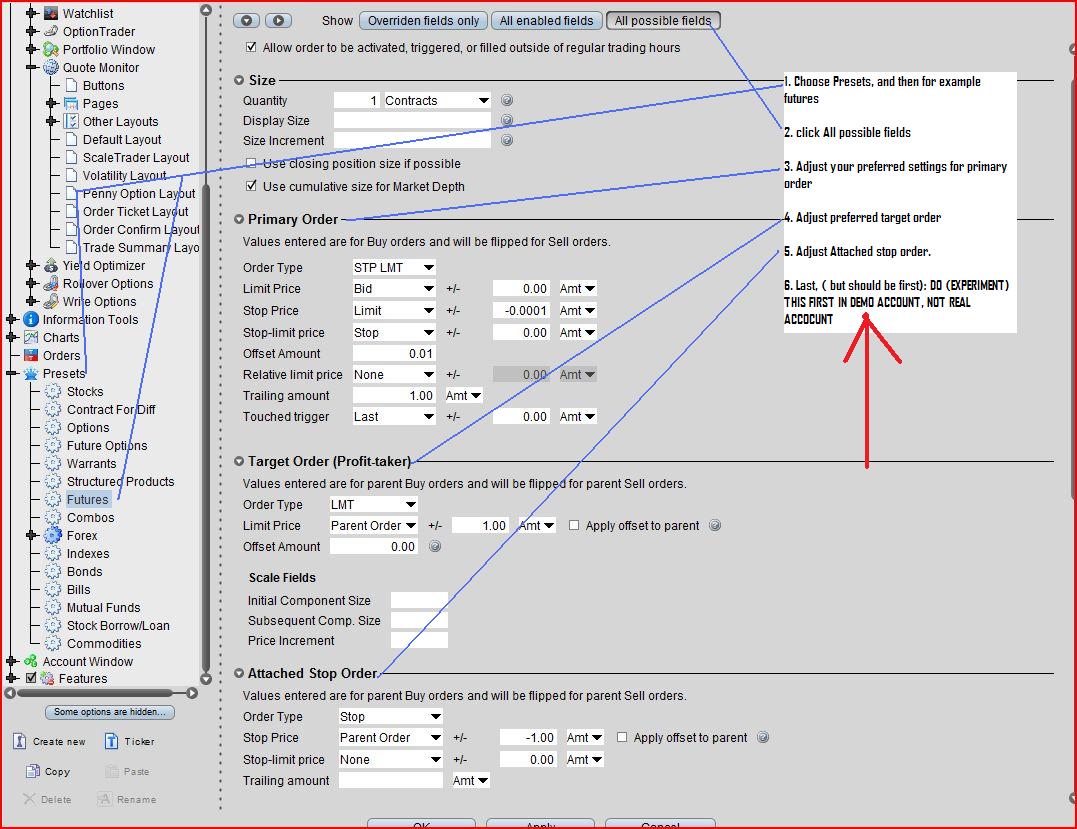Collapse the Attached Stop Order section
The height and width of the screenshot is (829, 1077).
[239, 673]
